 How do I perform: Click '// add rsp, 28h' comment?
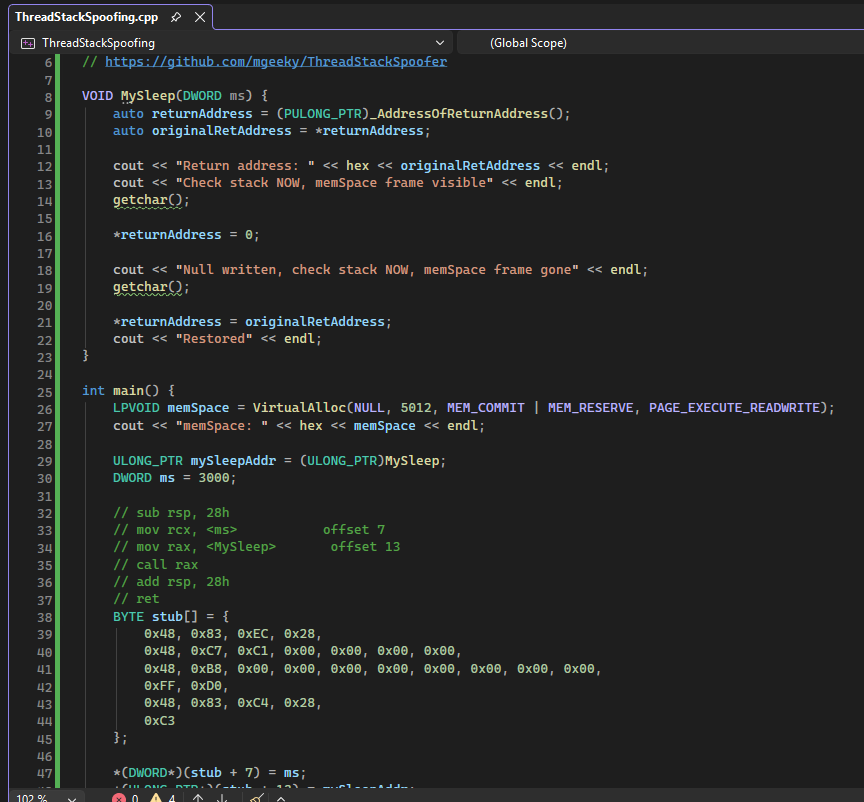point(171,582)
